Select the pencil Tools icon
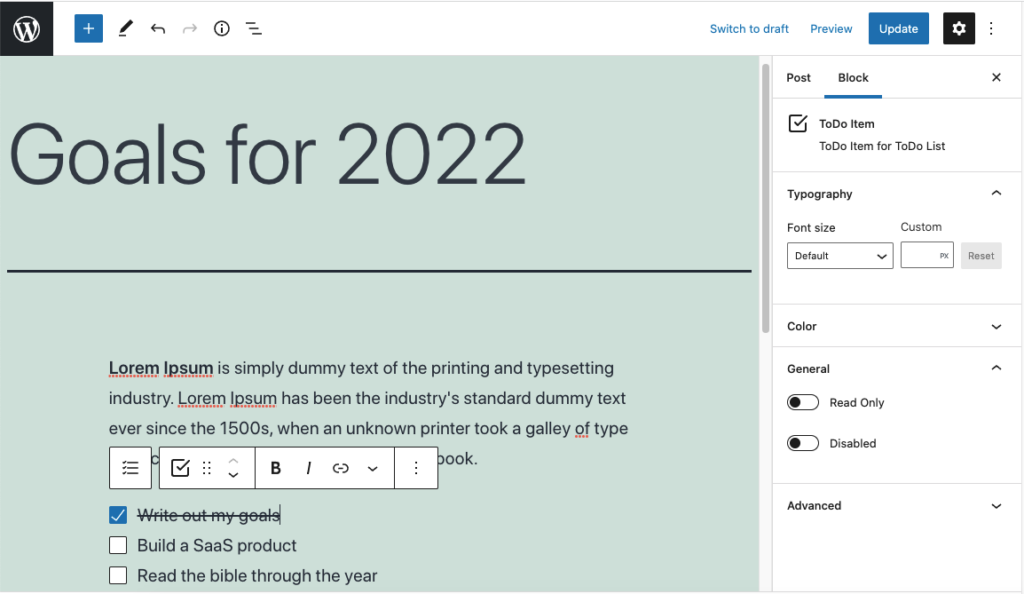Image resolution: width=1024 pixels, height=594 pixels. pyautogui.click(x=125, y=29)
